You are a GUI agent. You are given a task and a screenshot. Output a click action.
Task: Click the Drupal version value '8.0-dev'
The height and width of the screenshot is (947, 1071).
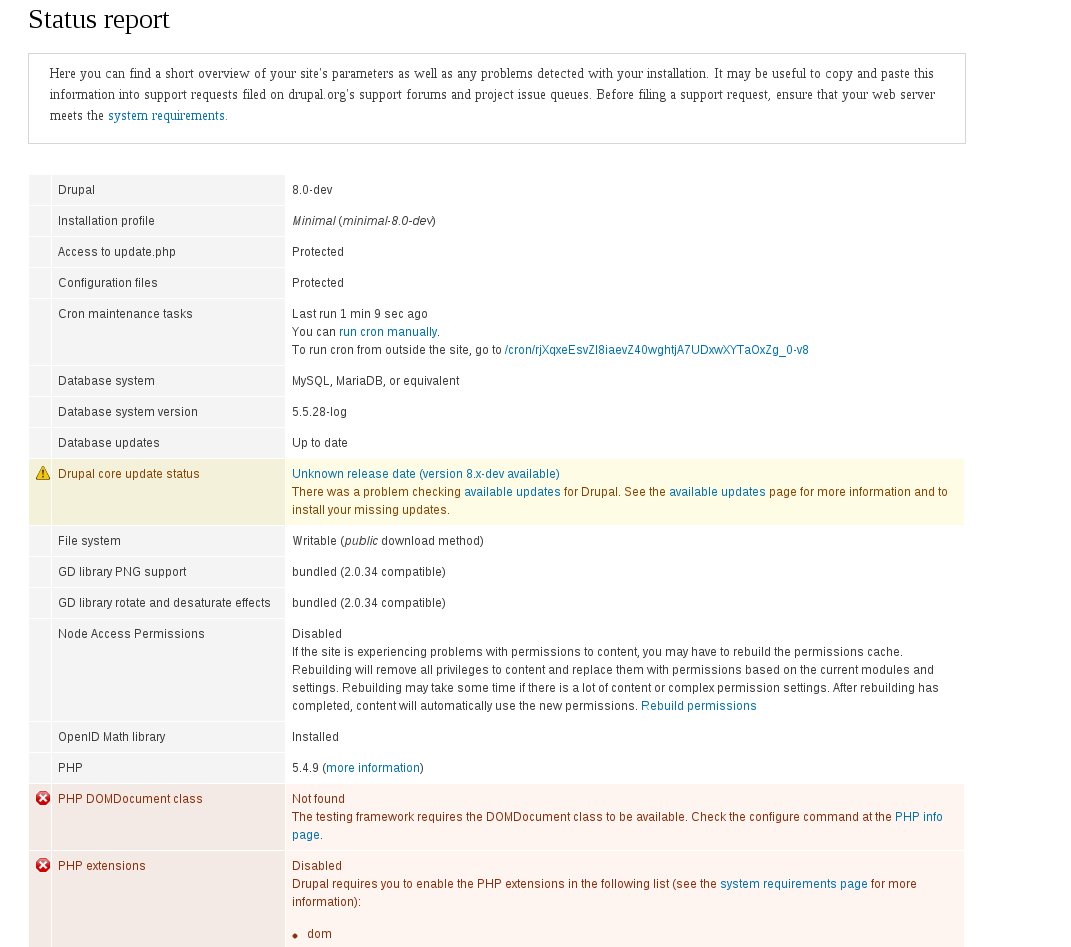(x=312, y=189)
